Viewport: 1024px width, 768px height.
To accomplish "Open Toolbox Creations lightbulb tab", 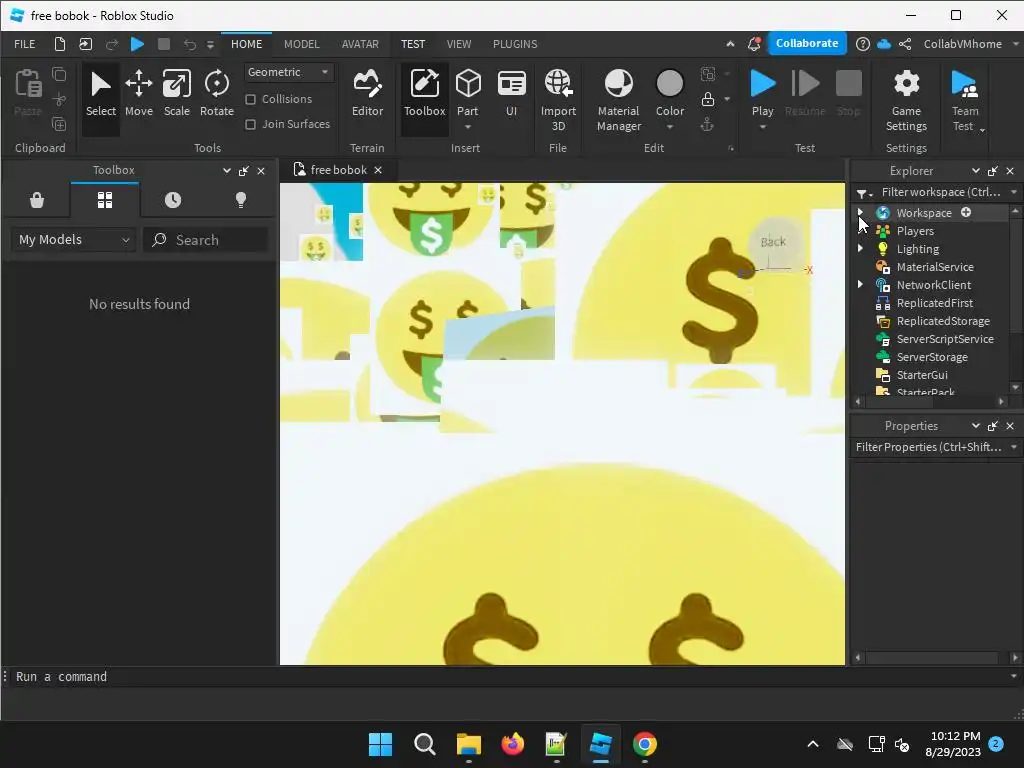I will [x=241, y=200].
